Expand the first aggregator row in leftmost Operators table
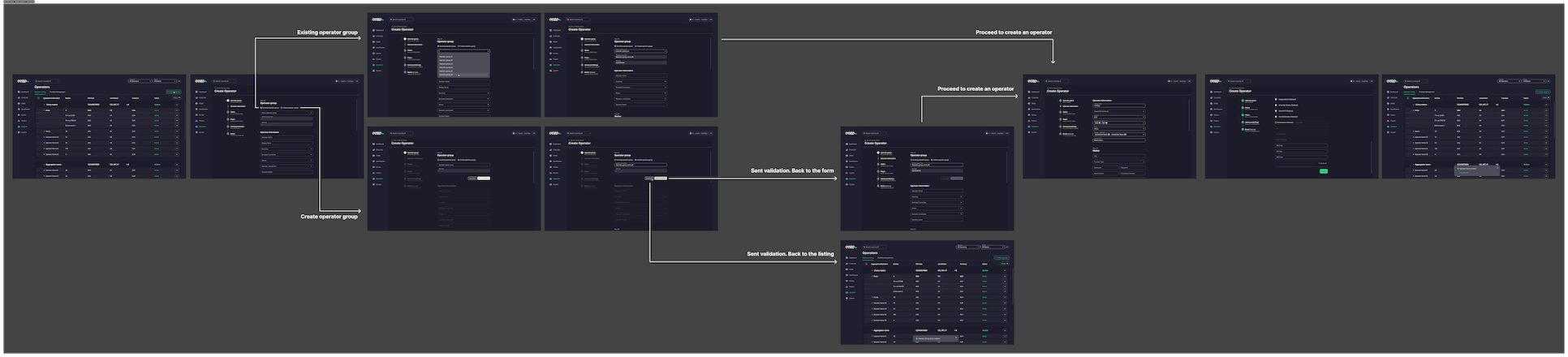The width and height of the screenshot is (1568, 357). pyautogui.click(x=44, y=105)
